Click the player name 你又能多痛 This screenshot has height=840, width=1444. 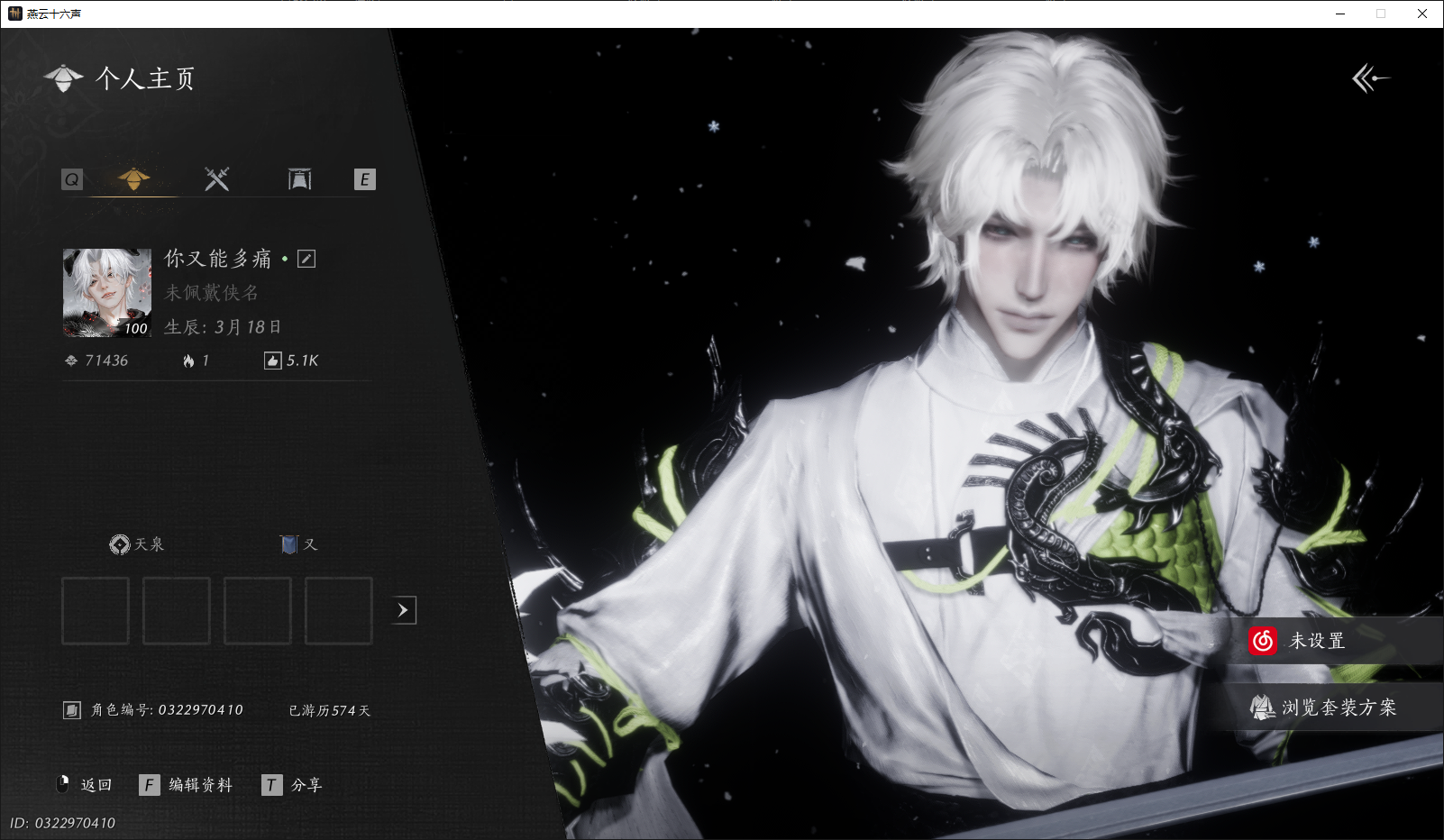[x=218, y=259]
